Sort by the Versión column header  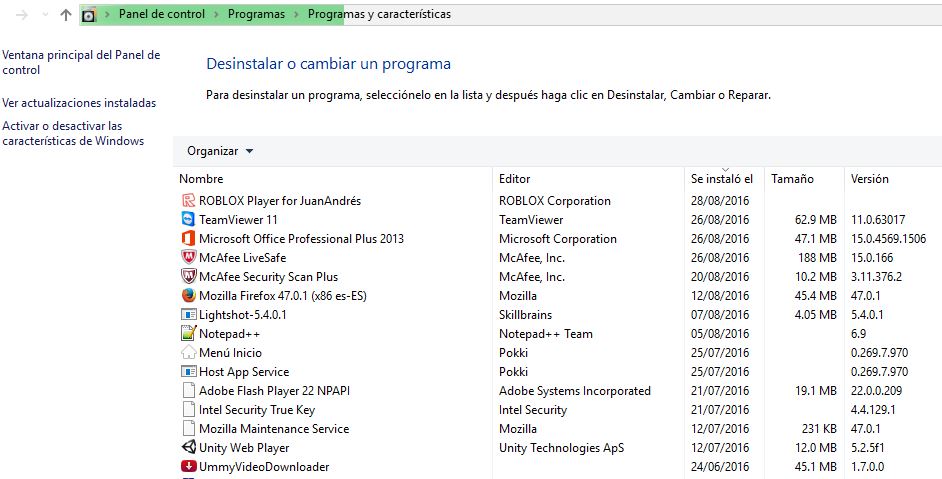coord(869,178)
